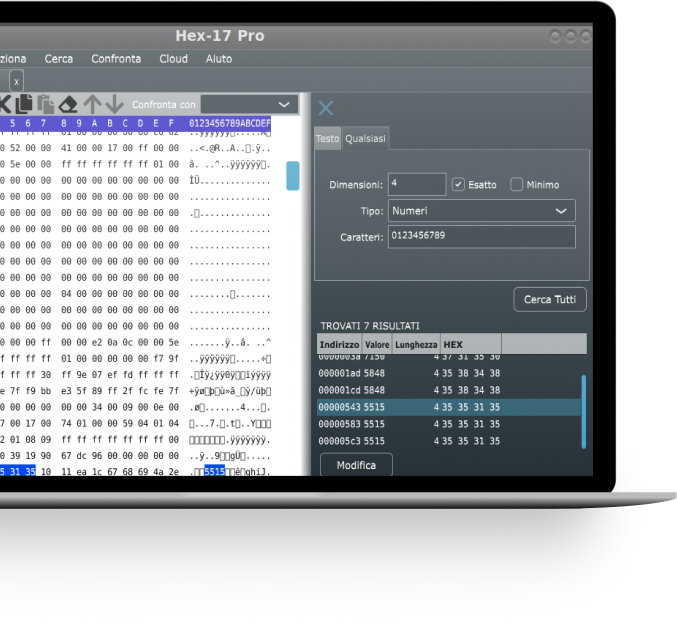Open the Cerca menu
Screen dimensions: 677x625
58,59
